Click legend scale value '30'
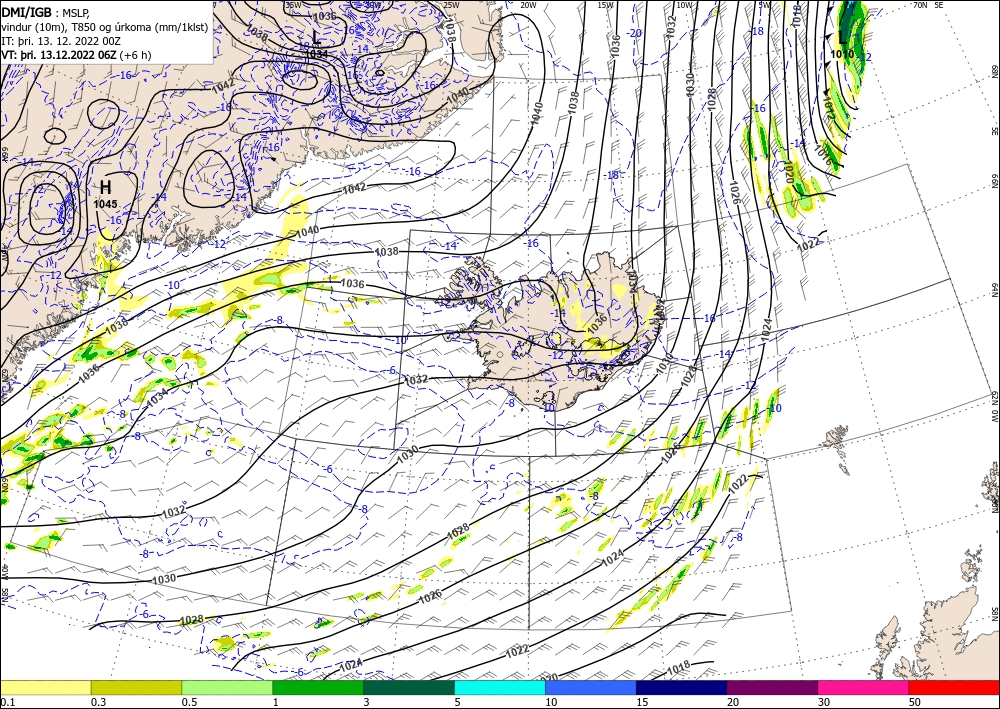This screenshot has width=1000, height=709. (824, 702)
